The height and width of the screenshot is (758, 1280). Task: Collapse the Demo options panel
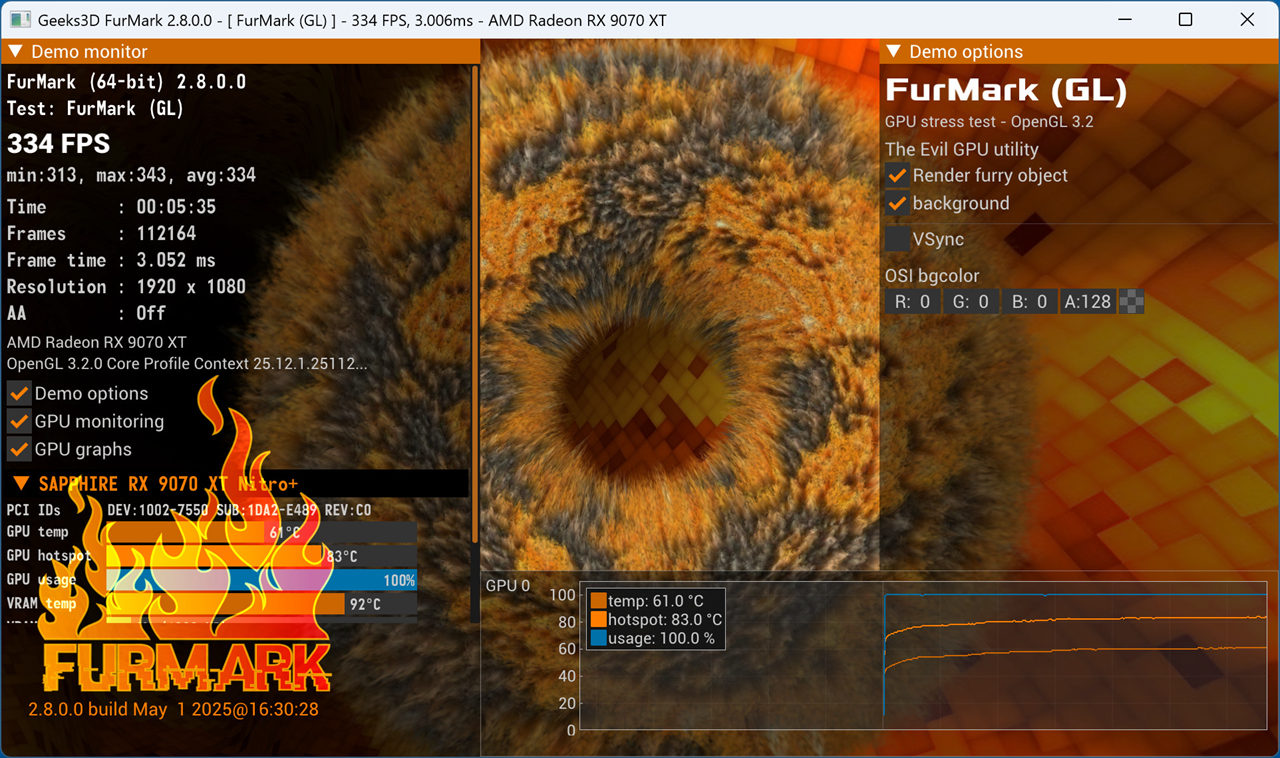895,52
